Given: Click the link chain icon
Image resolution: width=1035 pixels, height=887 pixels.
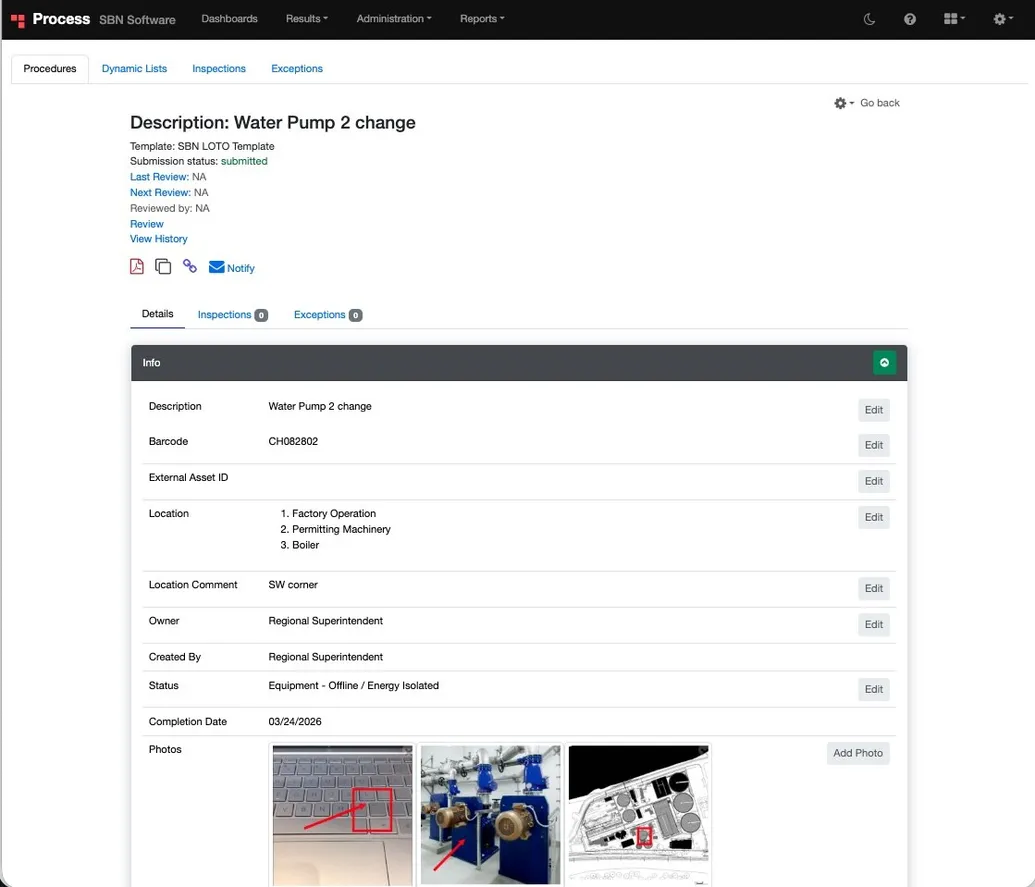Looking at the screenshot, I should [x=189, y=266].
